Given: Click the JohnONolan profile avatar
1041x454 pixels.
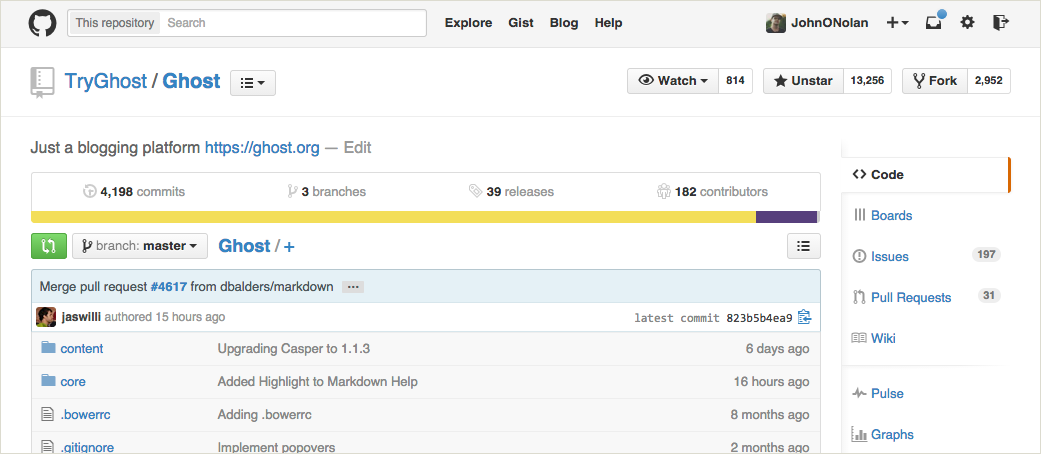Looking at the screenshot, I should coord(775,23).
